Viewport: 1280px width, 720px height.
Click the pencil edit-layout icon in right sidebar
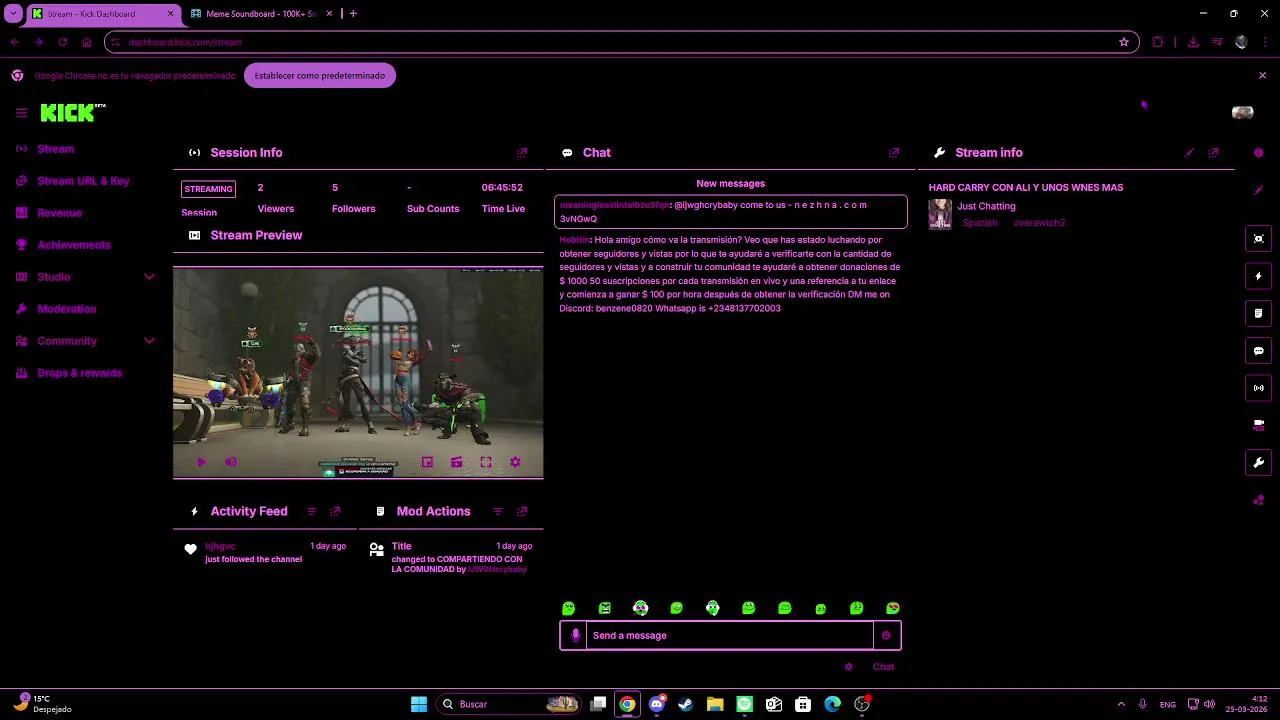pos(1258,190)
